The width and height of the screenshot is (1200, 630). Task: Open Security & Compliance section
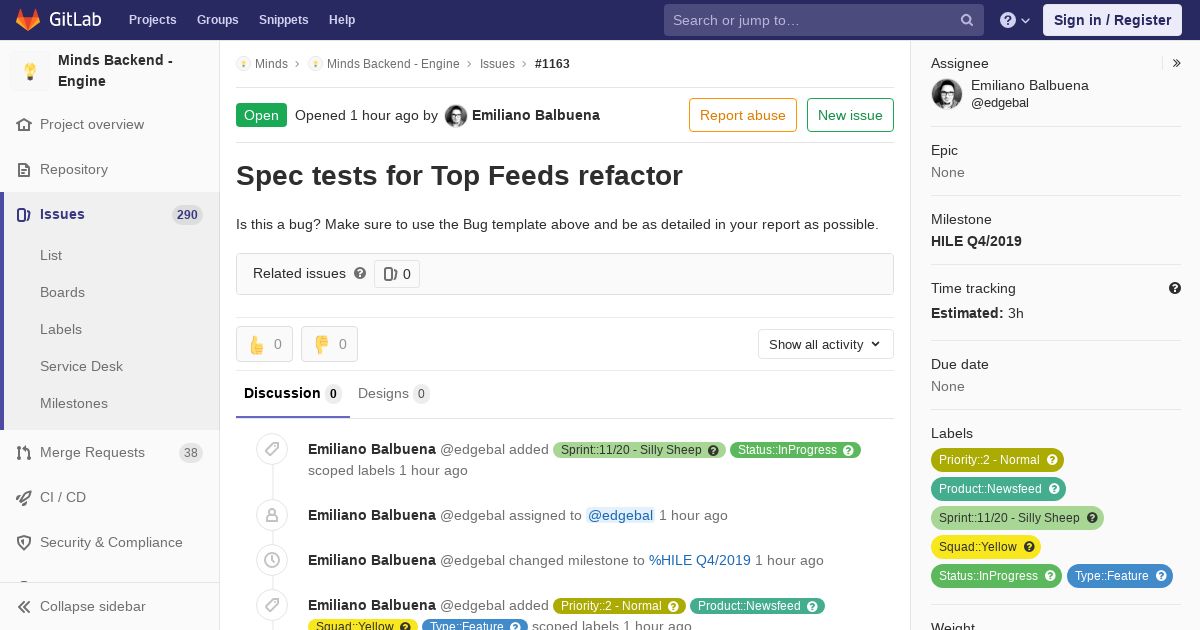[x=110, y=543]
